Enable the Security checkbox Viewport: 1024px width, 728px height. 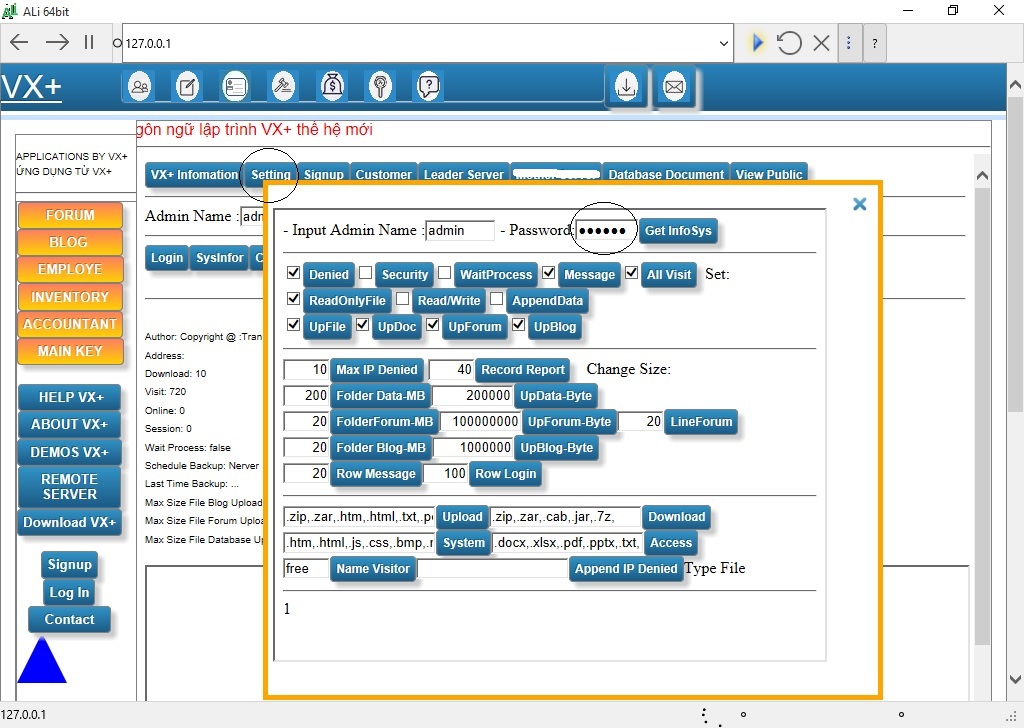point(367,274)
